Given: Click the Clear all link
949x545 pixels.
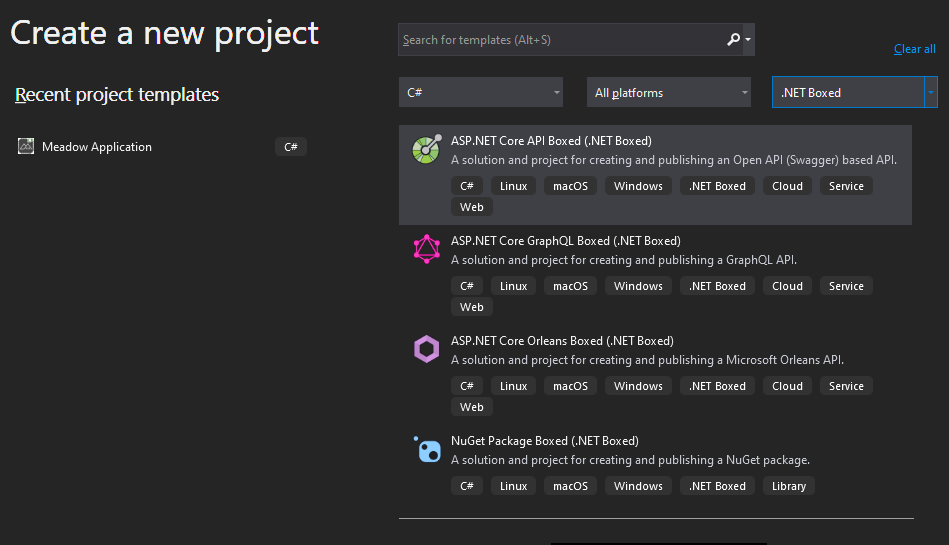Looking at the screenshot, I should (x=915, y=49).
